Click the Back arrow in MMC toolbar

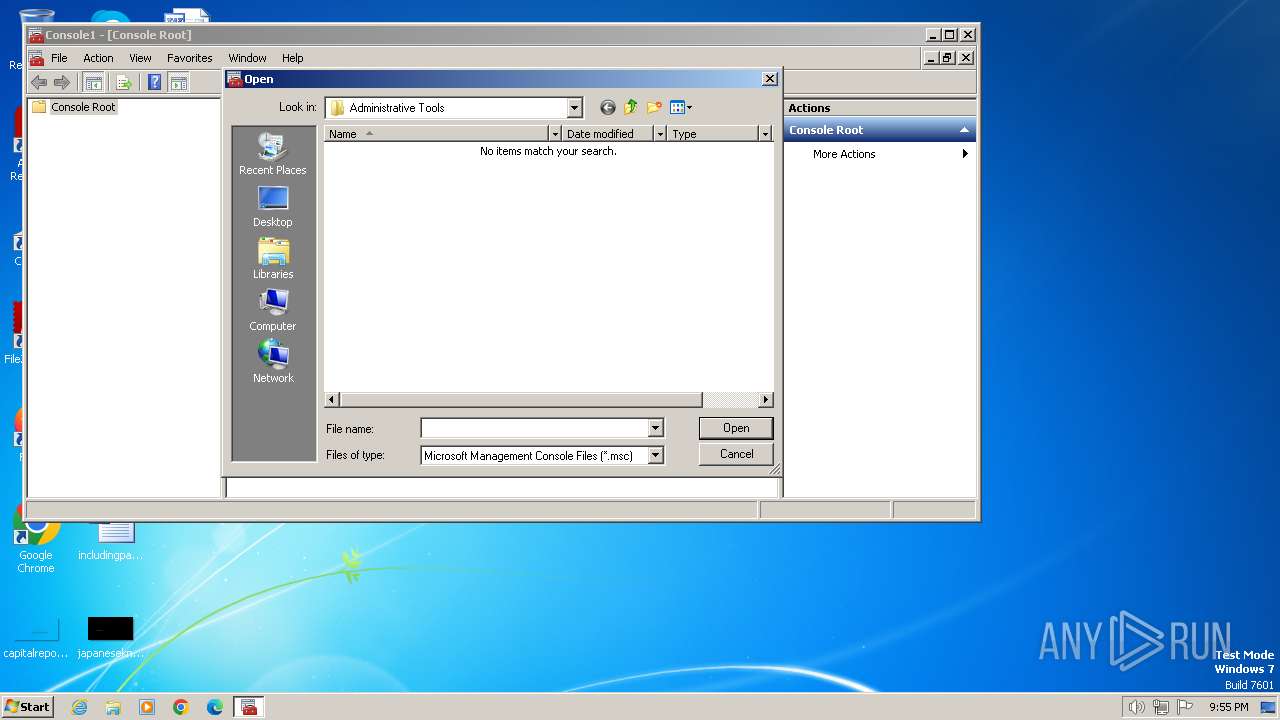pyautogui.click(x=39, y=83)
